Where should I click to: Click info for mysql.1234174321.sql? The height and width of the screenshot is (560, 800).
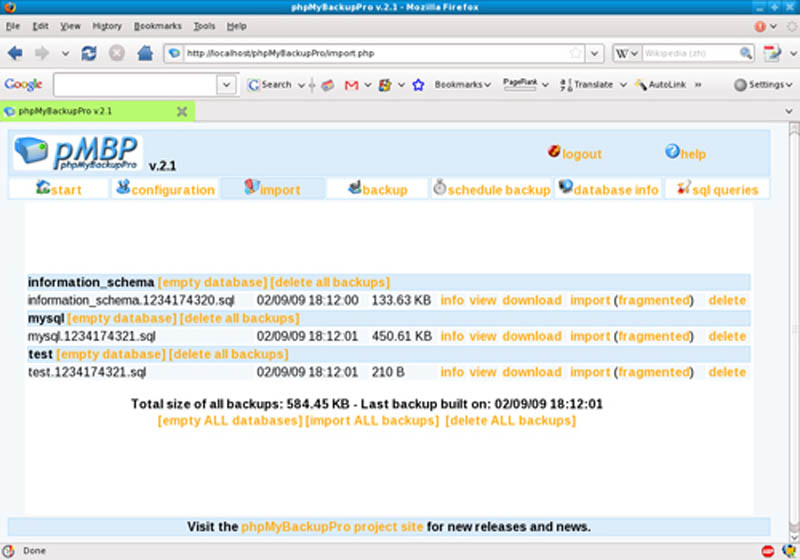tap(453, 336)
